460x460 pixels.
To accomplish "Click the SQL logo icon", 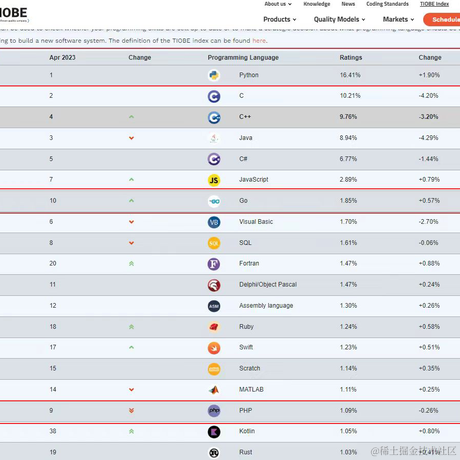I will [x=214, y=243].
